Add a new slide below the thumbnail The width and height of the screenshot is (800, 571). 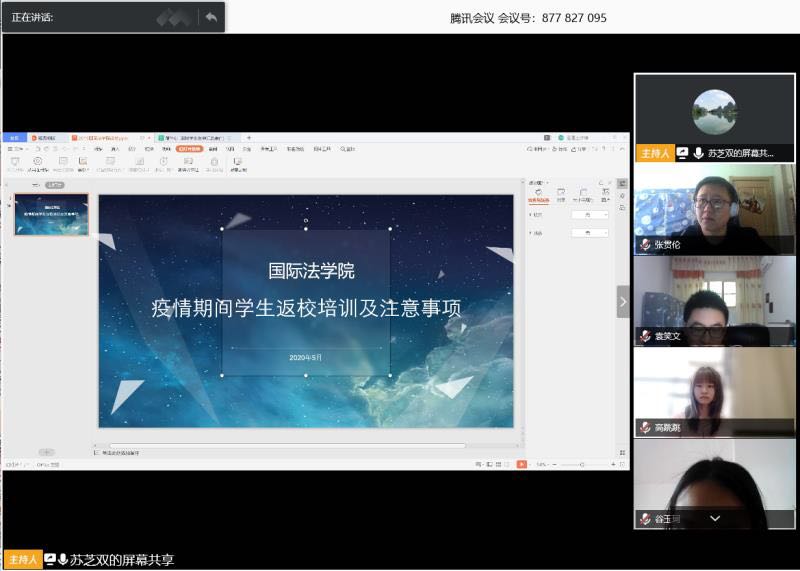[x=47, y=452]
